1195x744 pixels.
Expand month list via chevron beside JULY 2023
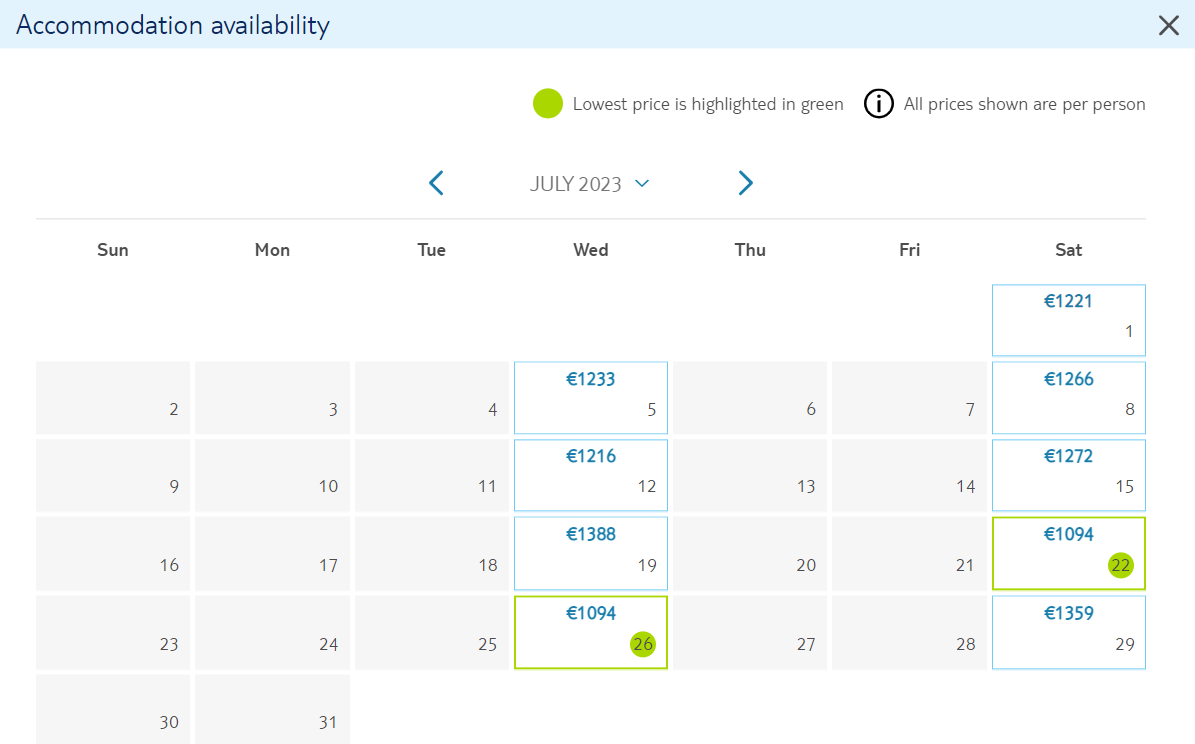(x=642, y=184)
